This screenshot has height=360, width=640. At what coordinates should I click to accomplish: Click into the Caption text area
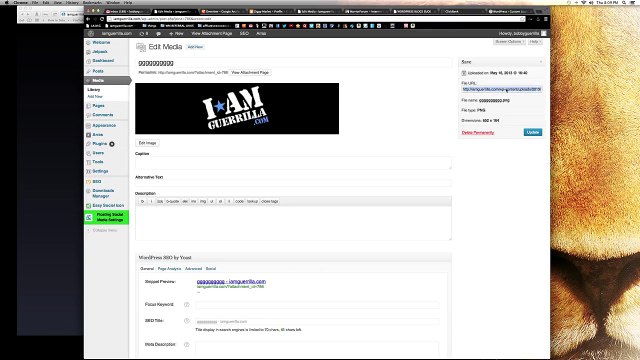click(293, 163)
